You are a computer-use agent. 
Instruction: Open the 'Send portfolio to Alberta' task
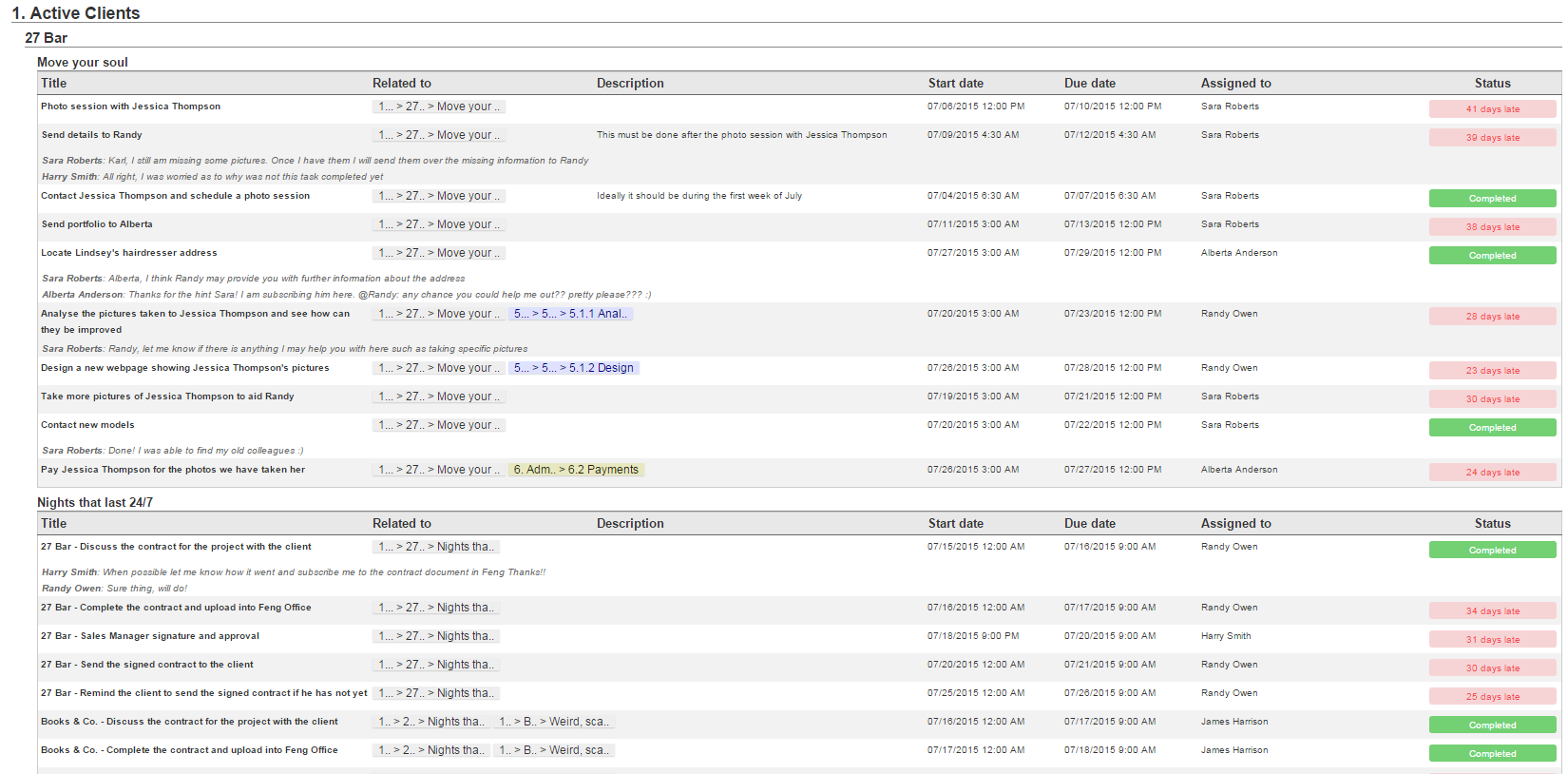pos(96,224)
